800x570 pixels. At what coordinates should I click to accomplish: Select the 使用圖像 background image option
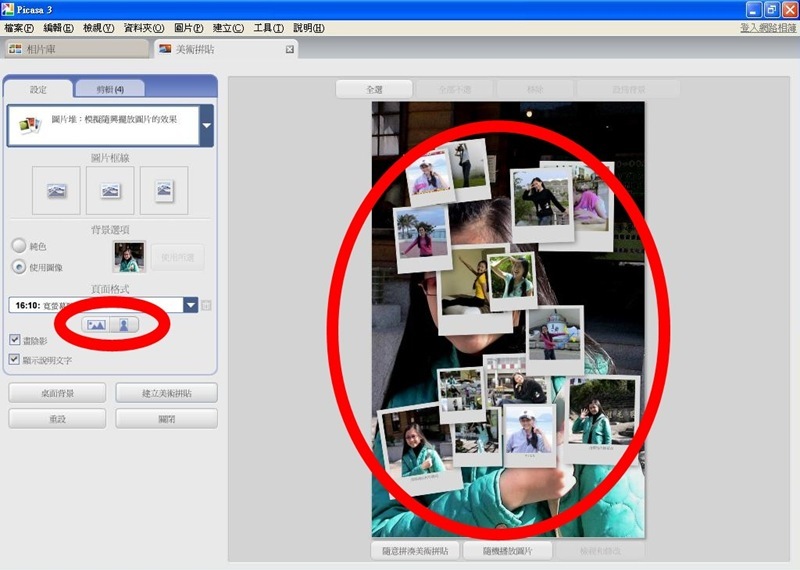click(19, 267)
